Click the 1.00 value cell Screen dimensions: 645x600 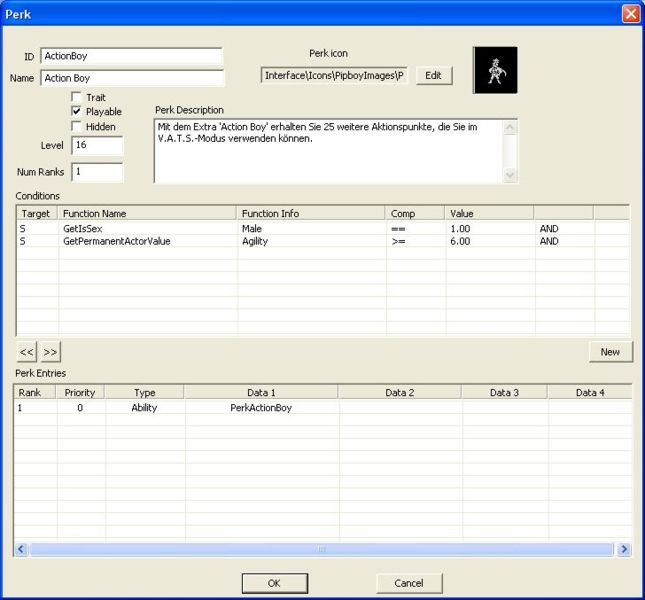click(x=460, y=229)
